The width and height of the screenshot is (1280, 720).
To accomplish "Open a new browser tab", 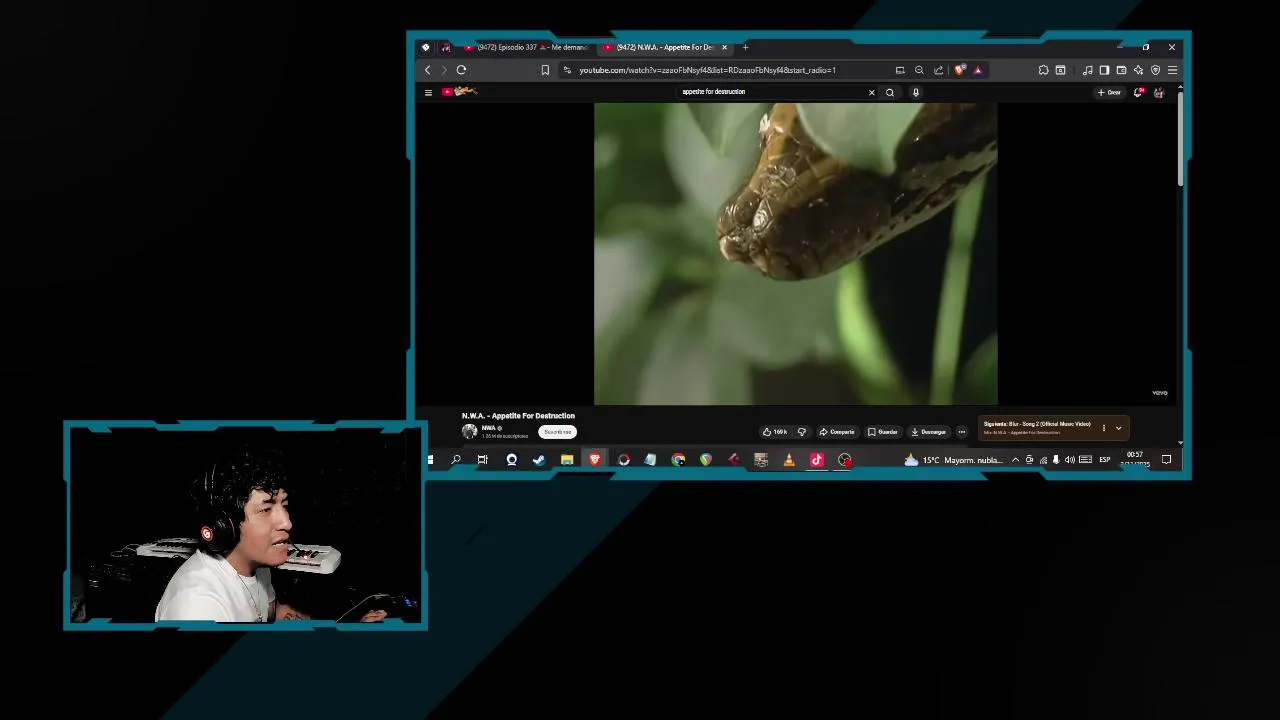I will [745, 47].
